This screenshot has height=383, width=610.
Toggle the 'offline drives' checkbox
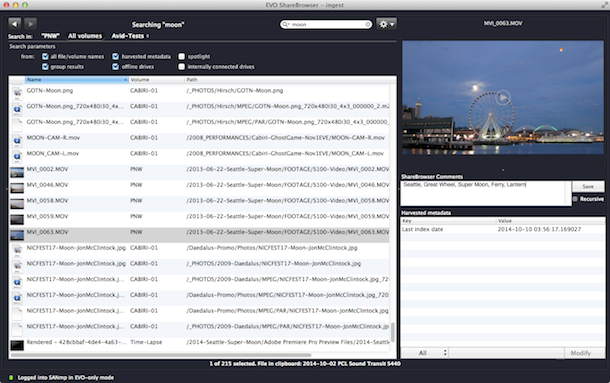click(x=116, y=67)
